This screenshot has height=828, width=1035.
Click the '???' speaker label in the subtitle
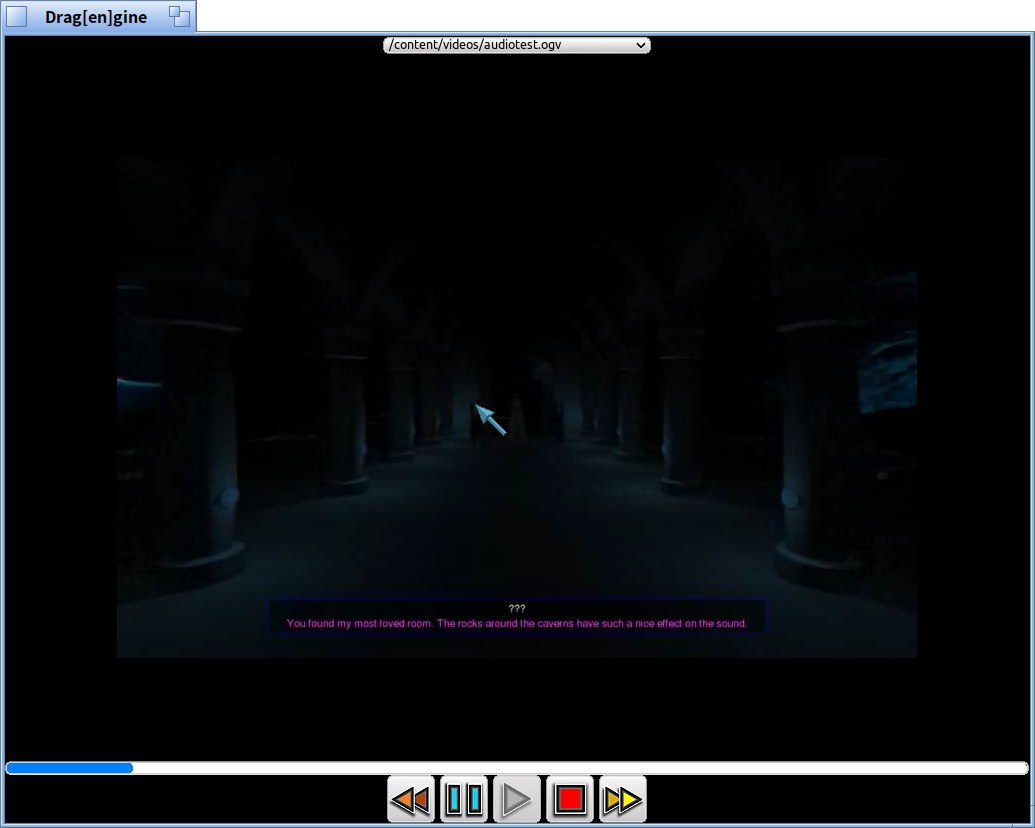tap(517, 609)
